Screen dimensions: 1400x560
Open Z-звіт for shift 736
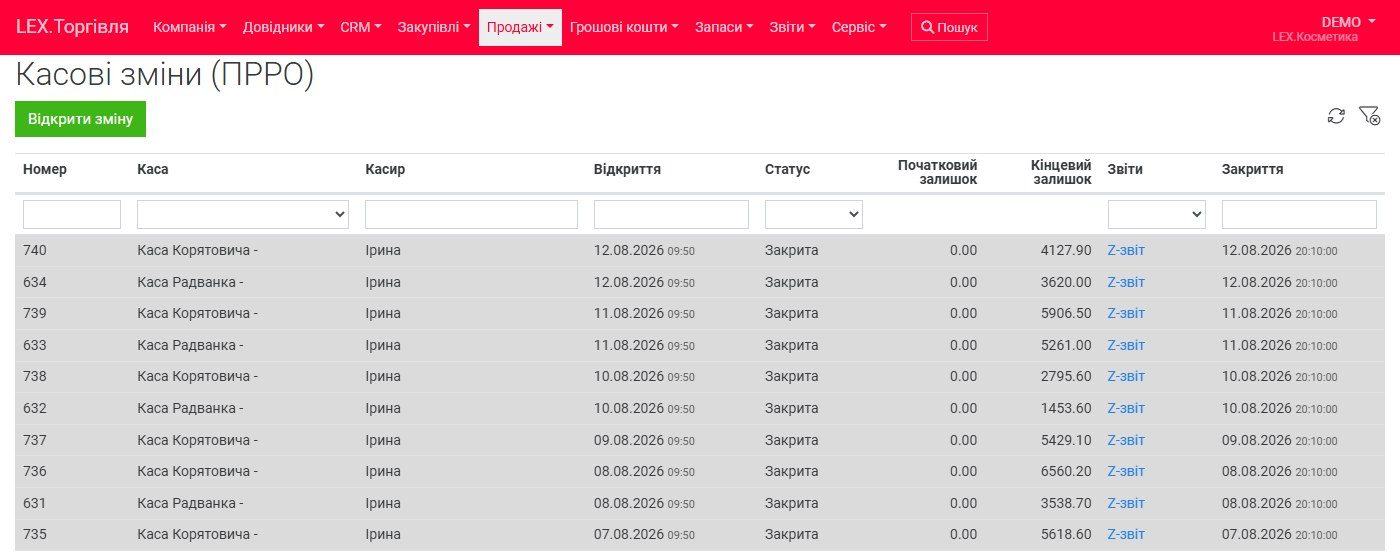click(x=1126, y=471)
